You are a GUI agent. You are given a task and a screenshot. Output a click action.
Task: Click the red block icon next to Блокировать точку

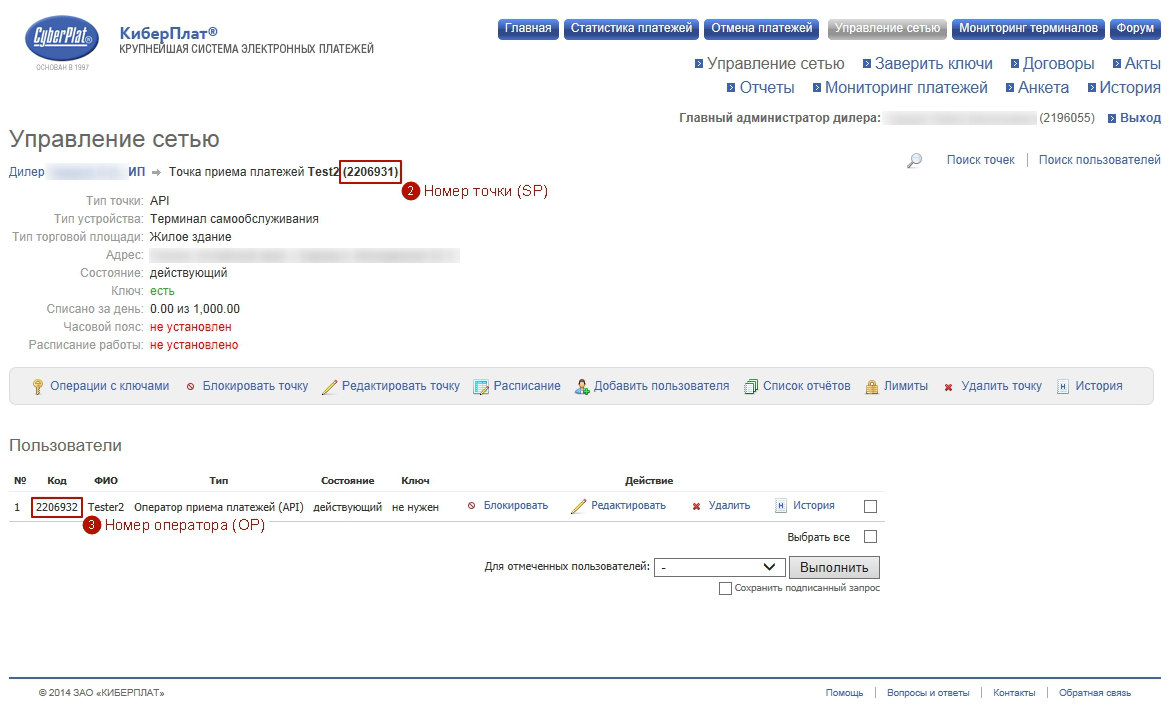click(190, 387)
